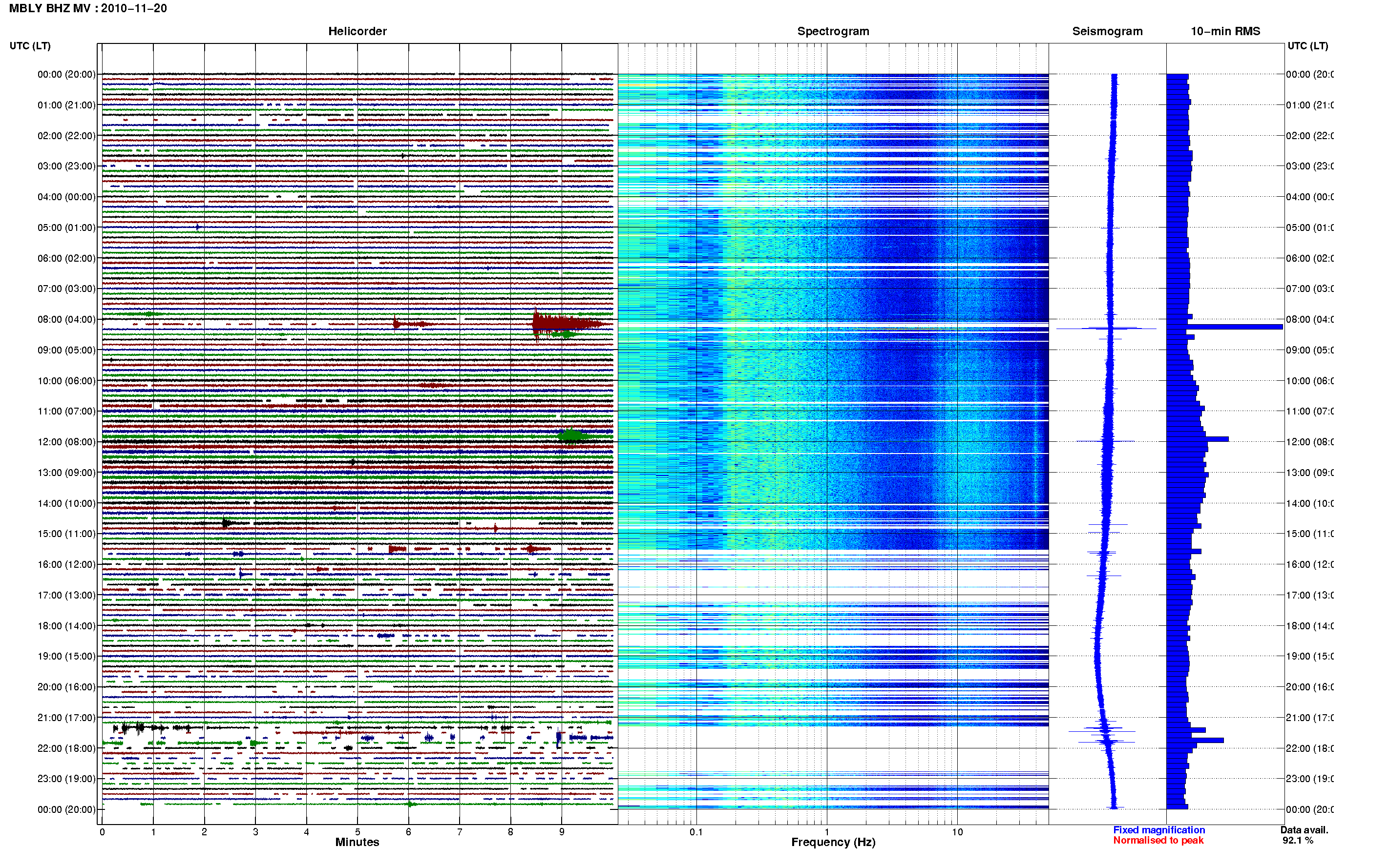
Task: Click the 20:00 (16:00) label on the left axis
Action: pos(66,686)
